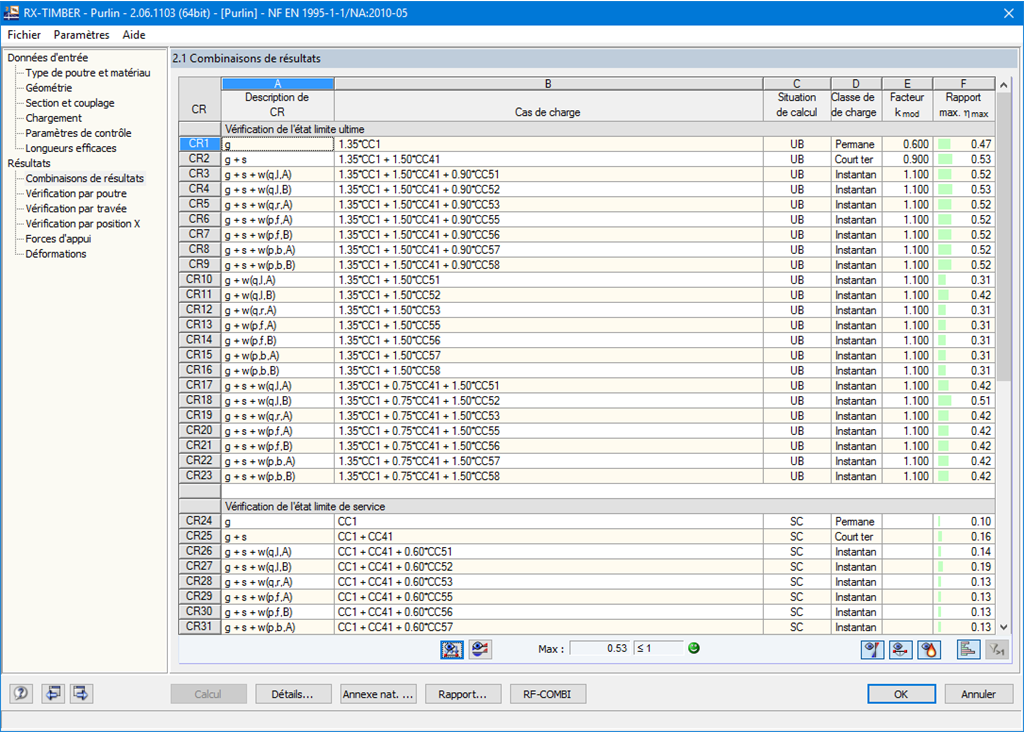Open Chargement in the navigation tree
Screen dimensions: 1024x733
(x=54, y=118)
